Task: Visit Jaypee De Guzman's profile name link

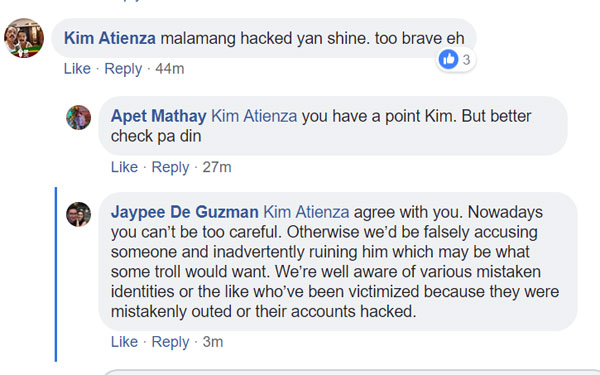Action: click(185, 212)
